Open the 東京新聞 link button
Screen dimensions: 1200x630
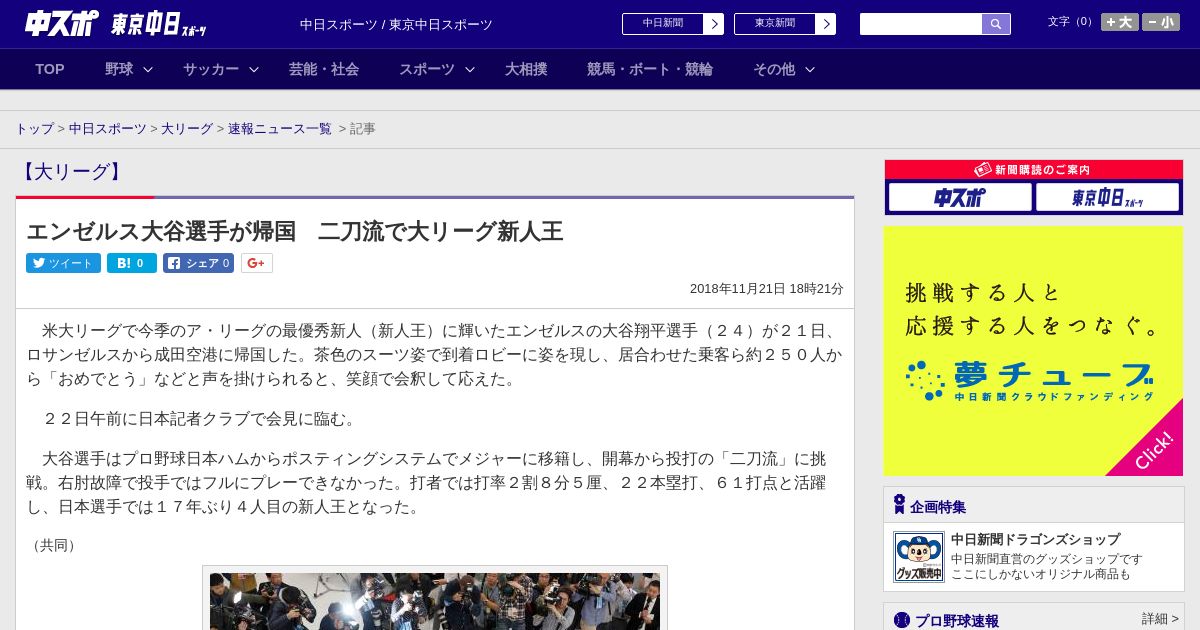point(775,24)
